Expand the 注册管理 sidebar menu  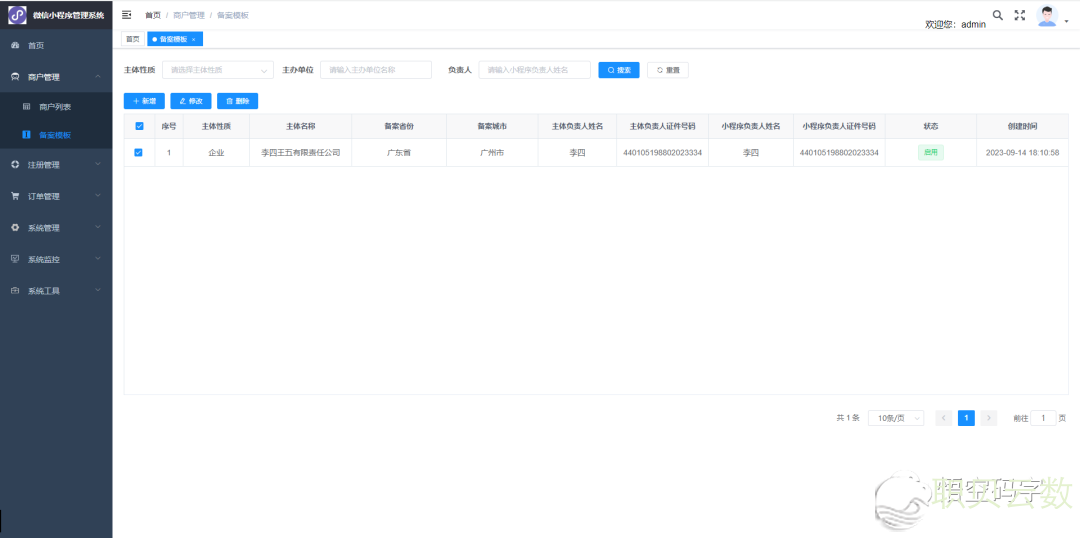click(x=56, y=165)
